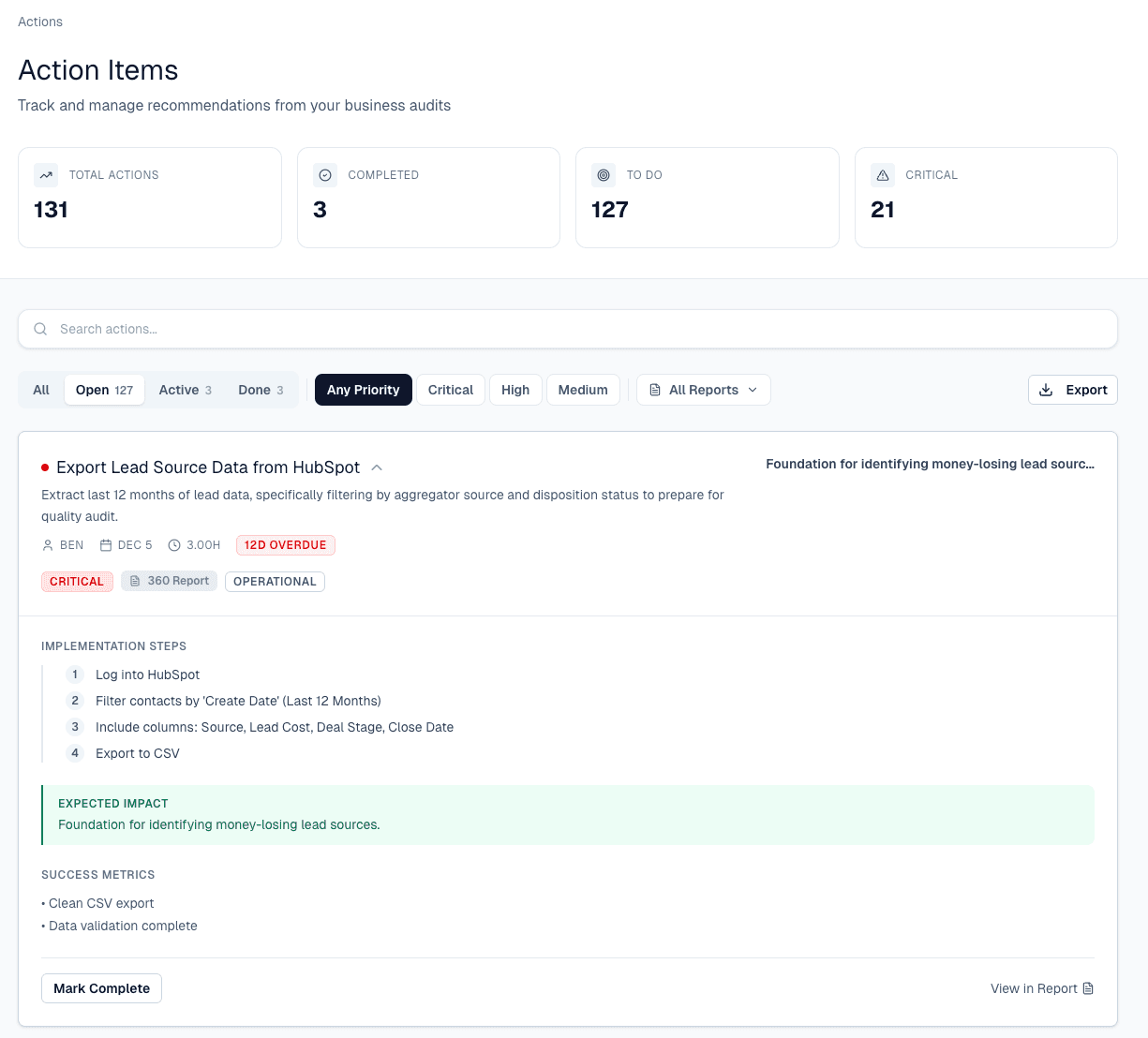Switch to the Active filter tab
The height and width of the screenshot is (1038, 1148).
[x=185, y=390]
